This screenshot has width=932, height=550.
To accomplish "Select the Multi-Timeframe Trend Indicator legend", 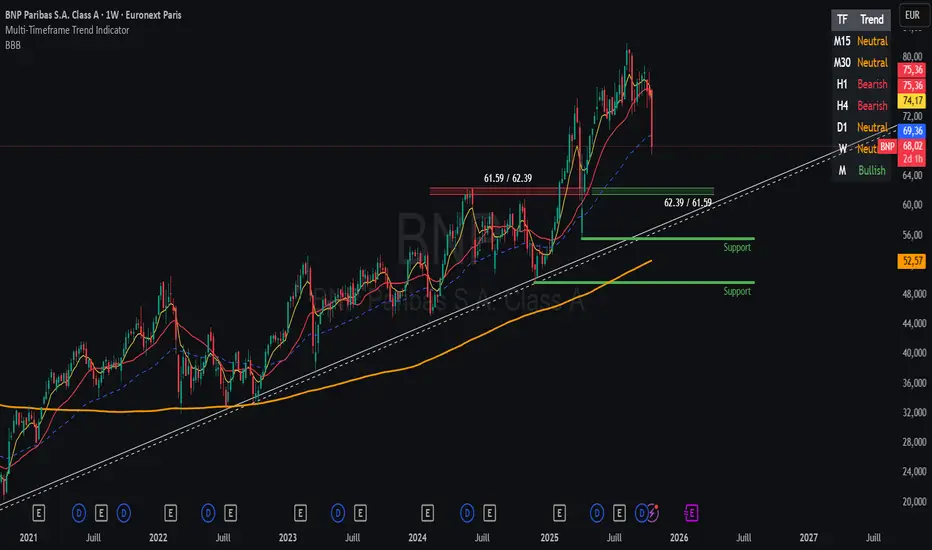I will click(x=67, y=30).
